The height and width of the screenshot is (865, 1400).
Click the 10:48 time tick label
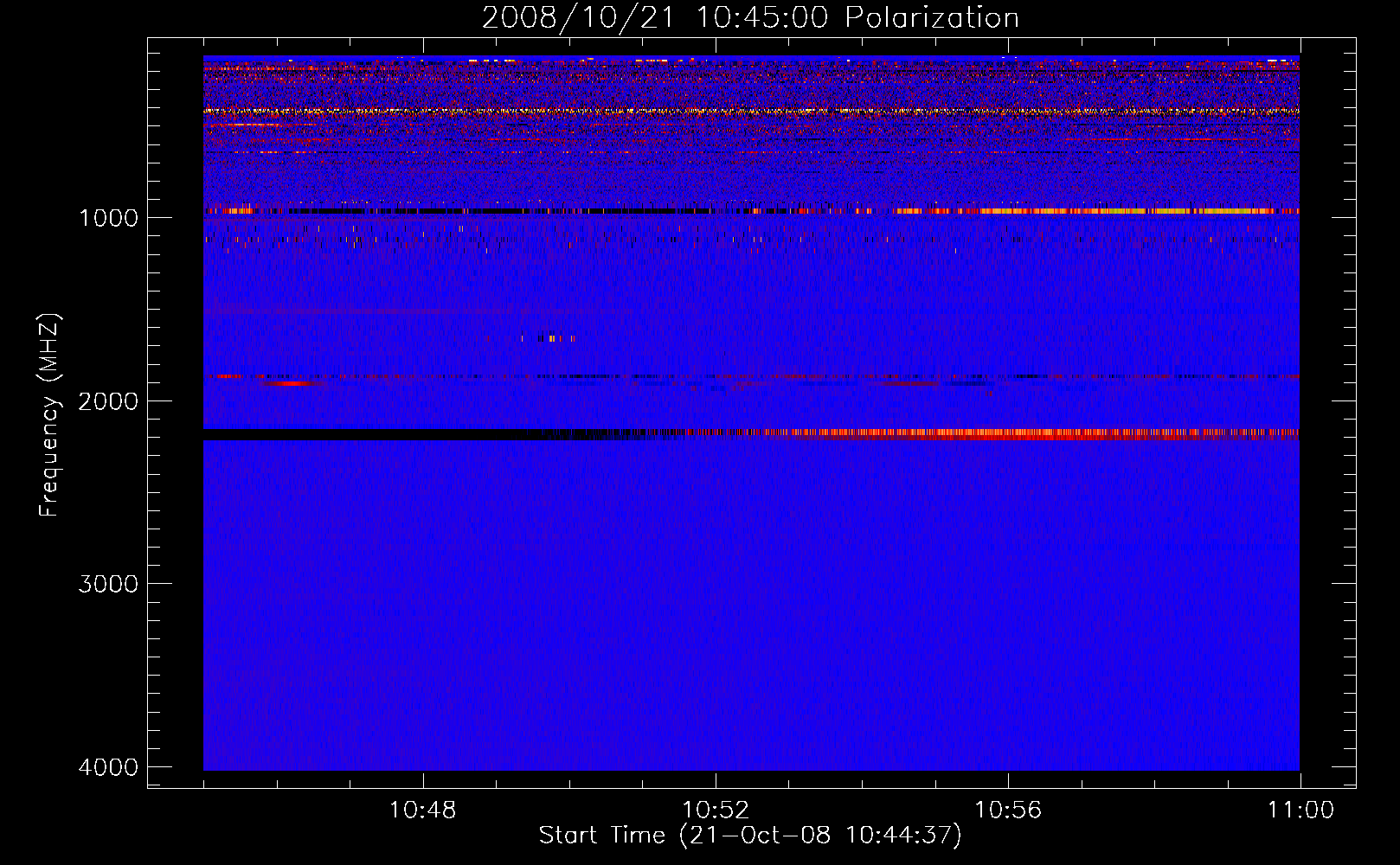click(422, 811)
